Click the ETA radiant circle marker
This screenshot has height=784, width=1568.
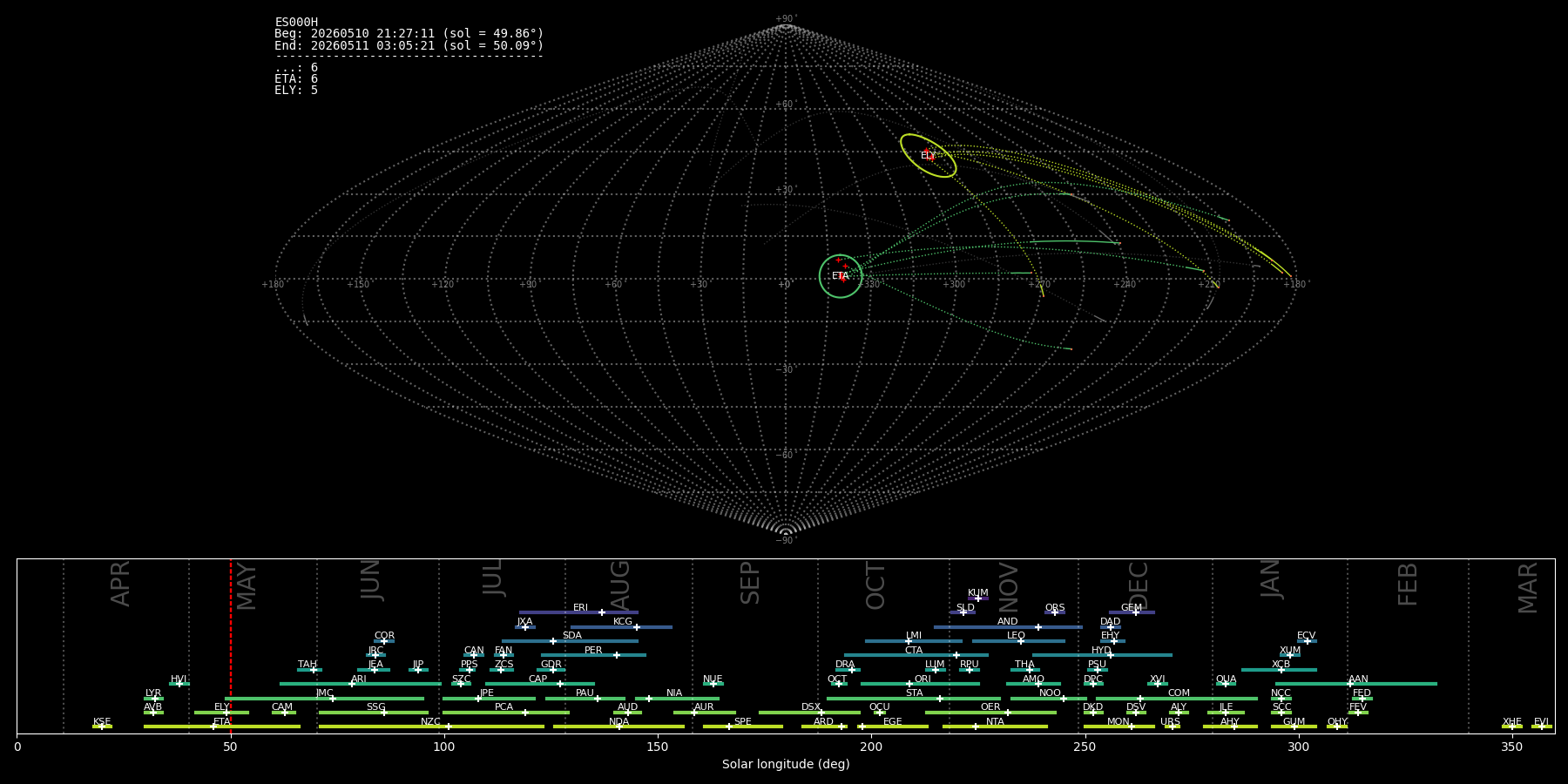(841, 276)
